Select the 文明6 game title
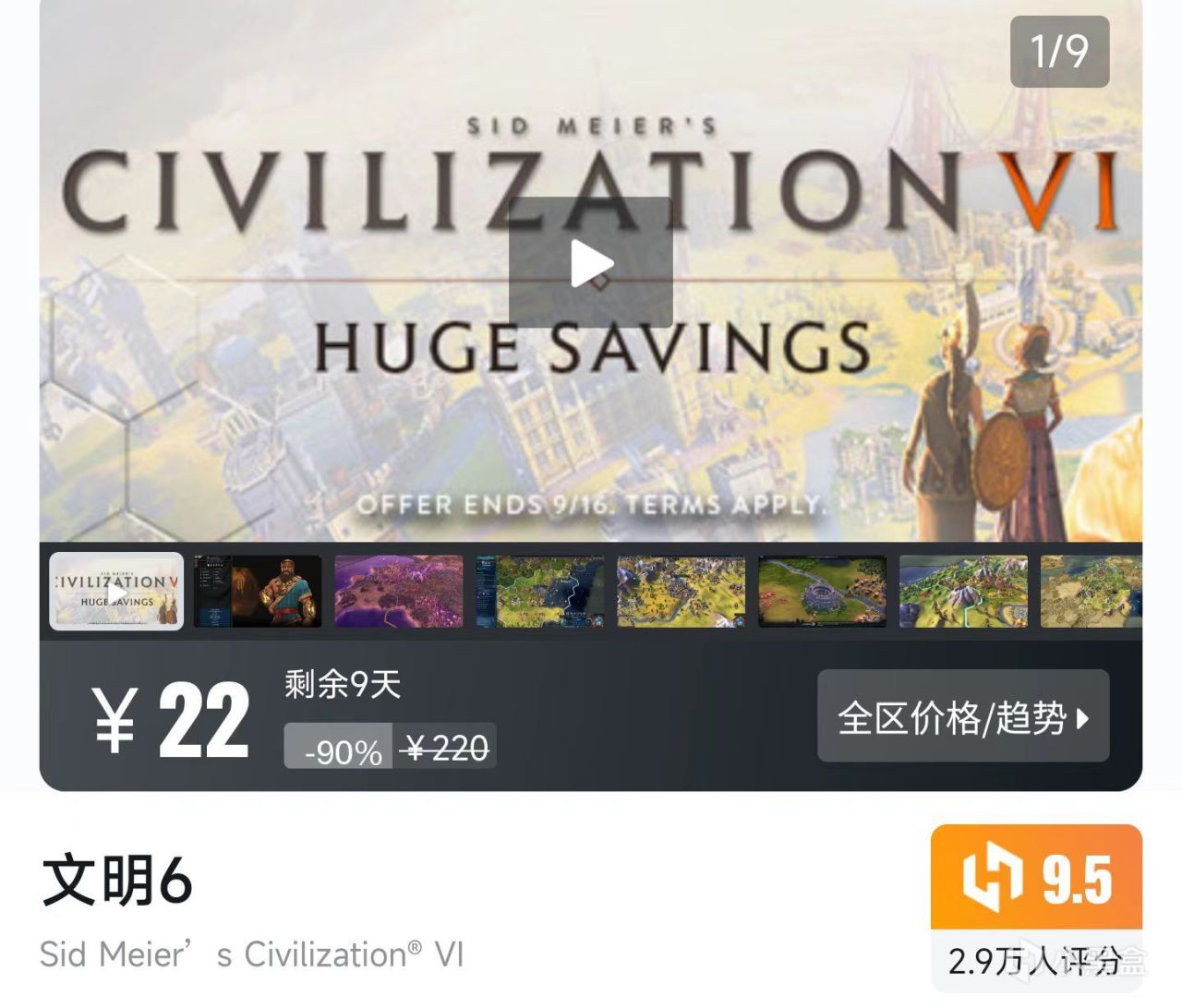The image size is (1182, 1008). pos(116,880)
